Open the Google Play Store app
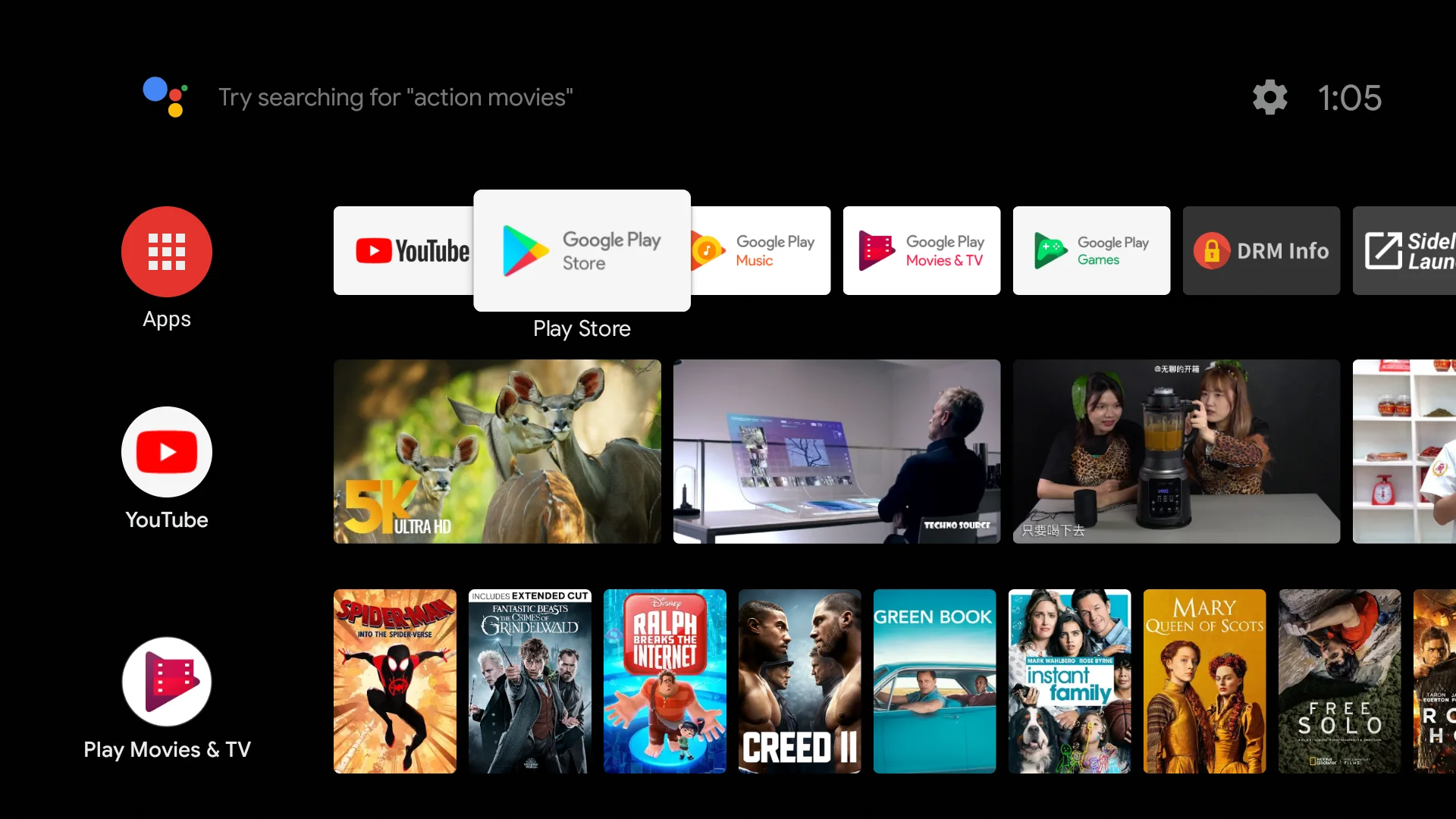 (582, 251)
